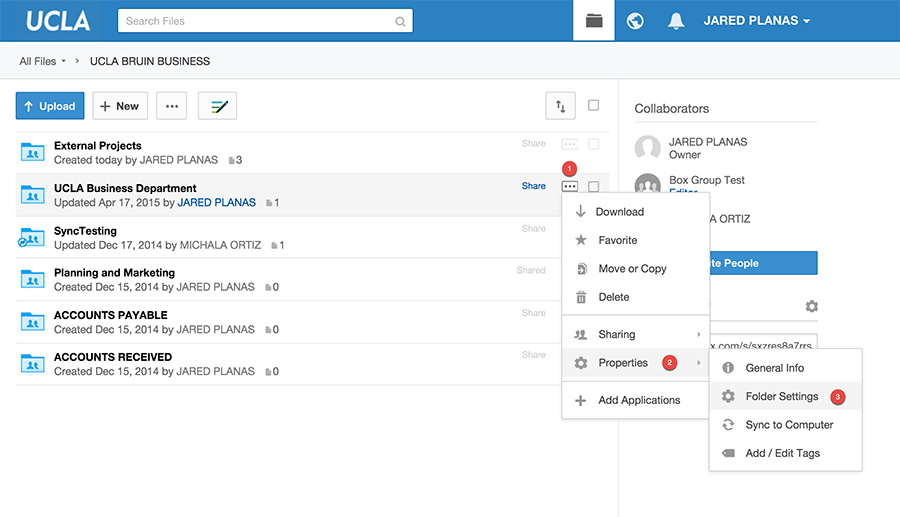Open the globe icon in header
The height and width of the screenshot is (517, 900).
coord(635,21)
